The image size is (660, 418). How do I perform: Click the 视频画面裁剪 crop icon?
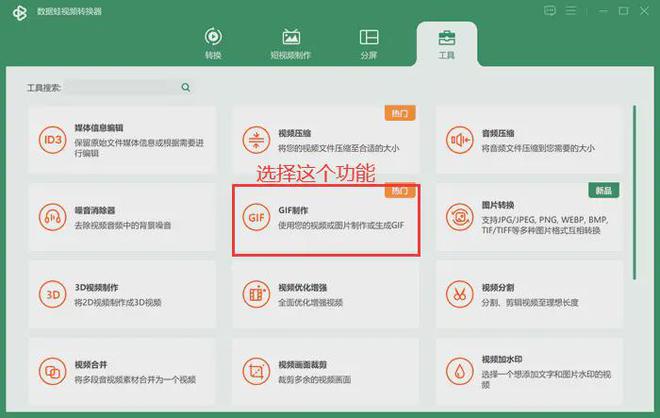[x=256, y=372]
